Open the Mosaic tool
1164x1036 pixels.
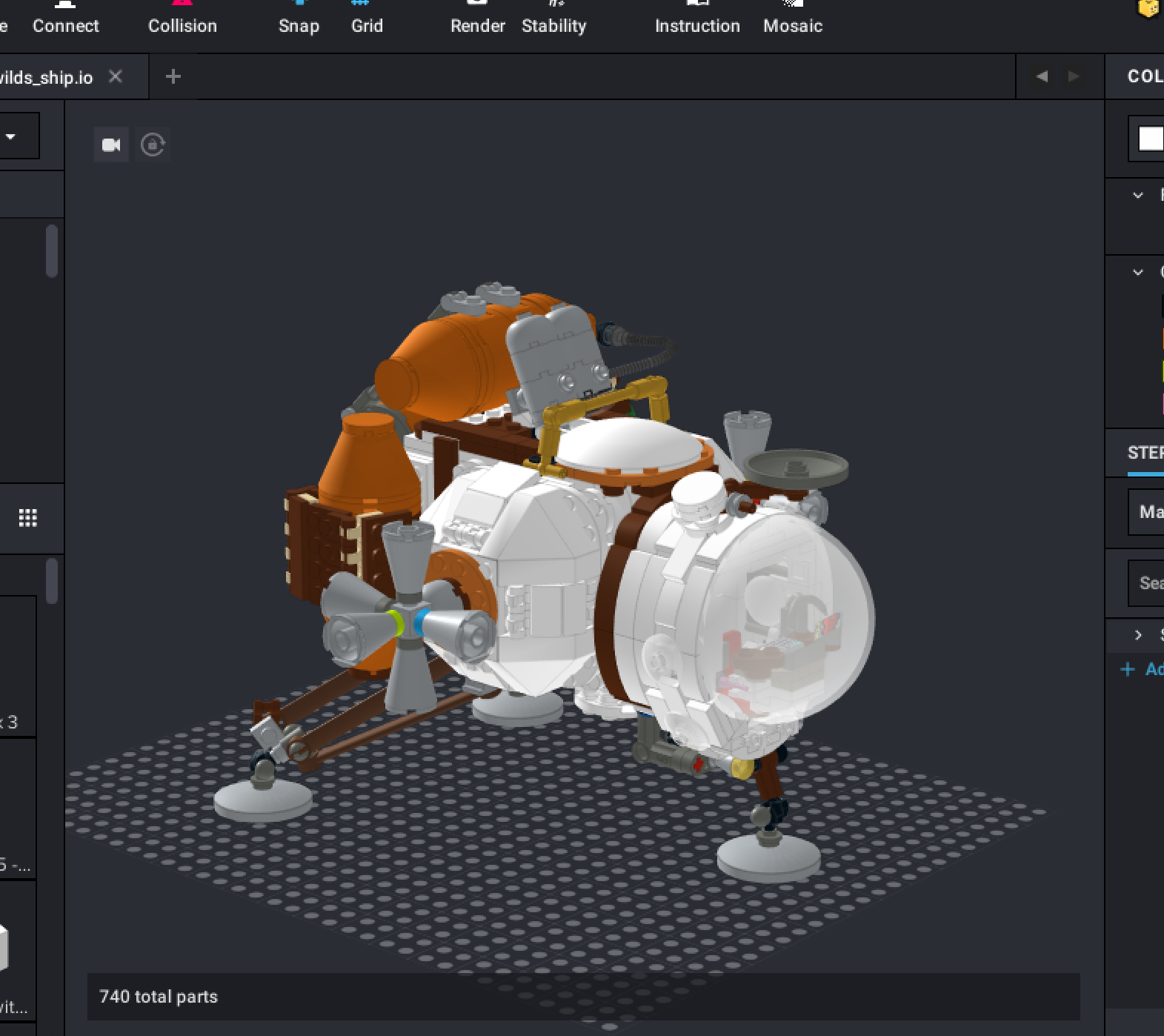click(x=793, y=19)
